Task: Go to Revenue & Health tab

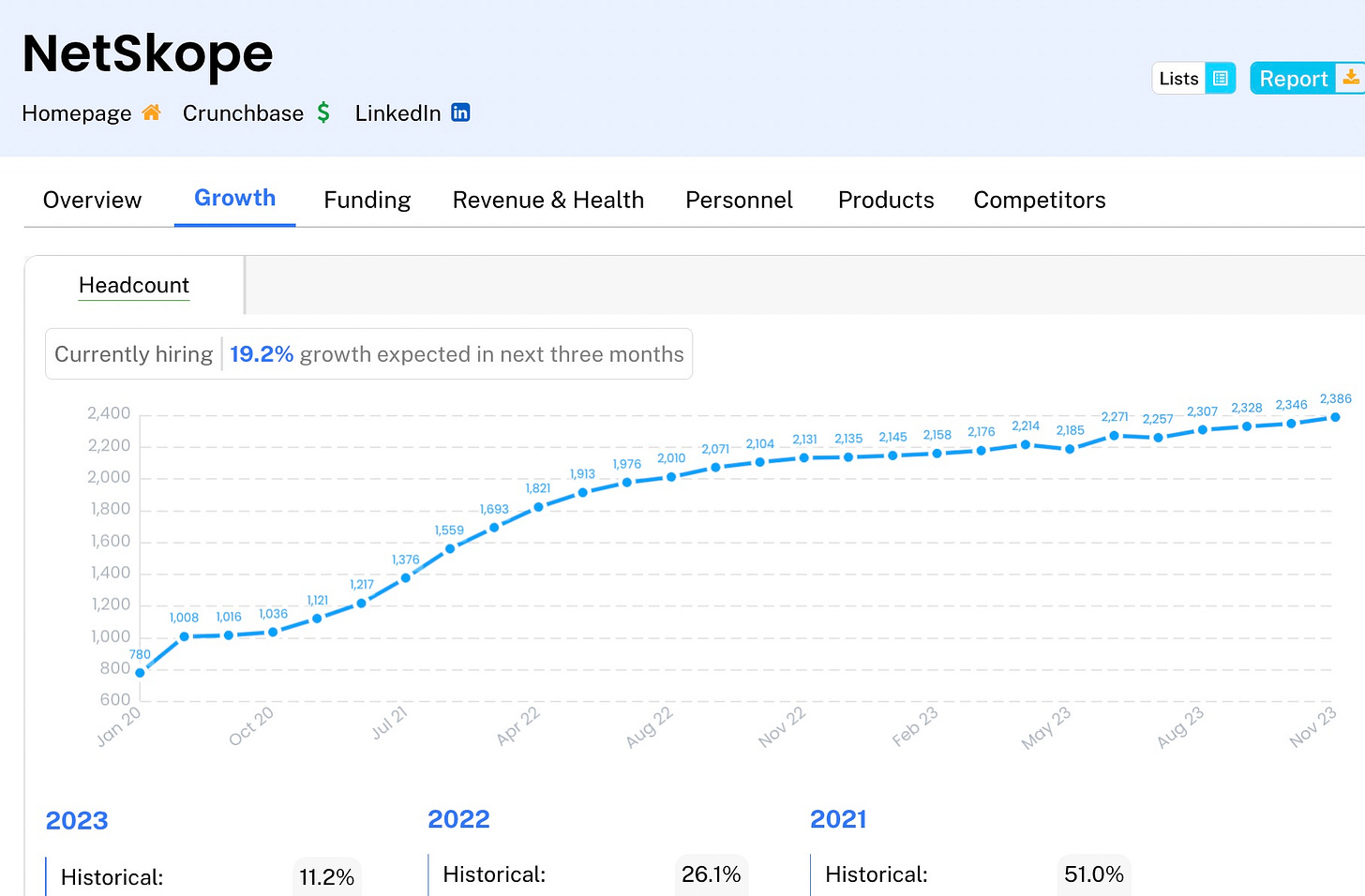Action: click(x=548, y=200)
